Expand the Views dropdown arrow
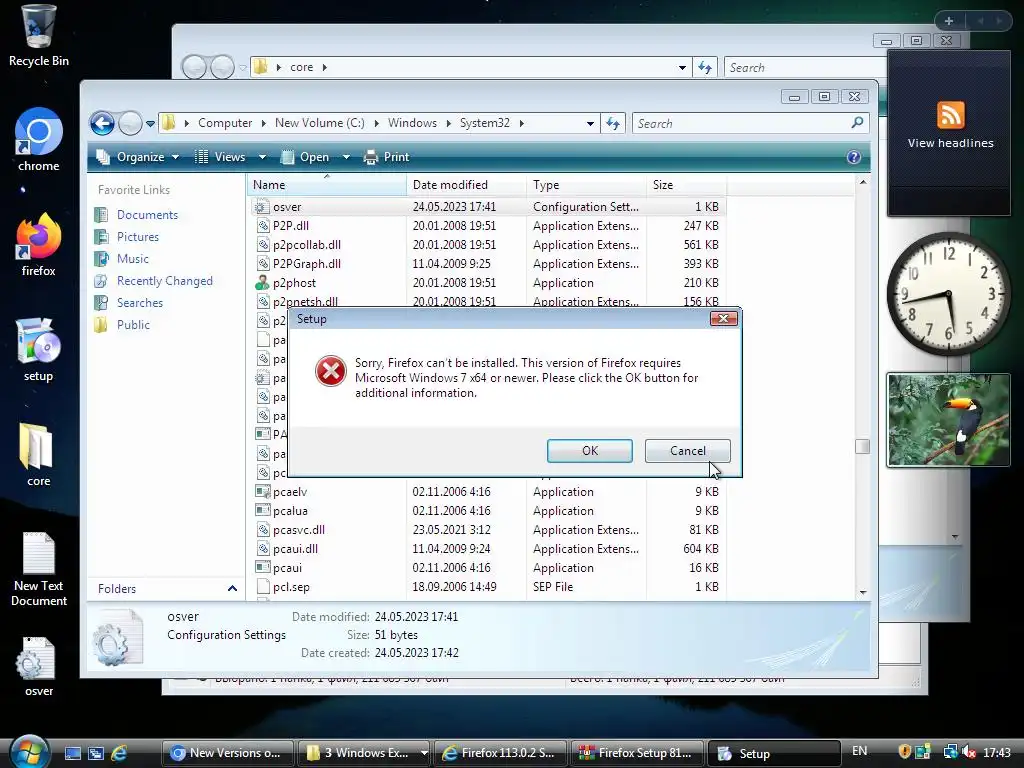 (262, 157)
